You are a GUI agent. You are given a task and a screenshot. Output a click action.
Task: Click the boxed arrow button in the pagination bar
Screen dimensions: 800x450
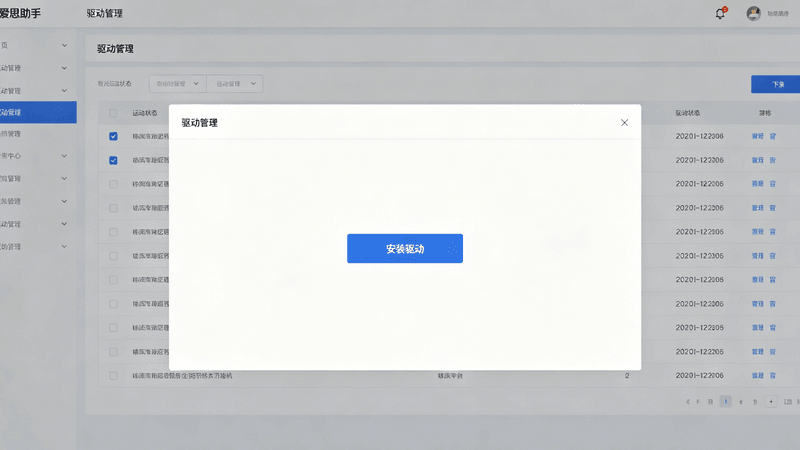771,402
